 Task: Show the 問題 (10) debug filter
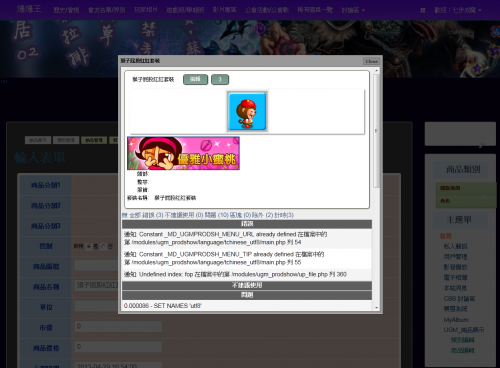[216, 215]
